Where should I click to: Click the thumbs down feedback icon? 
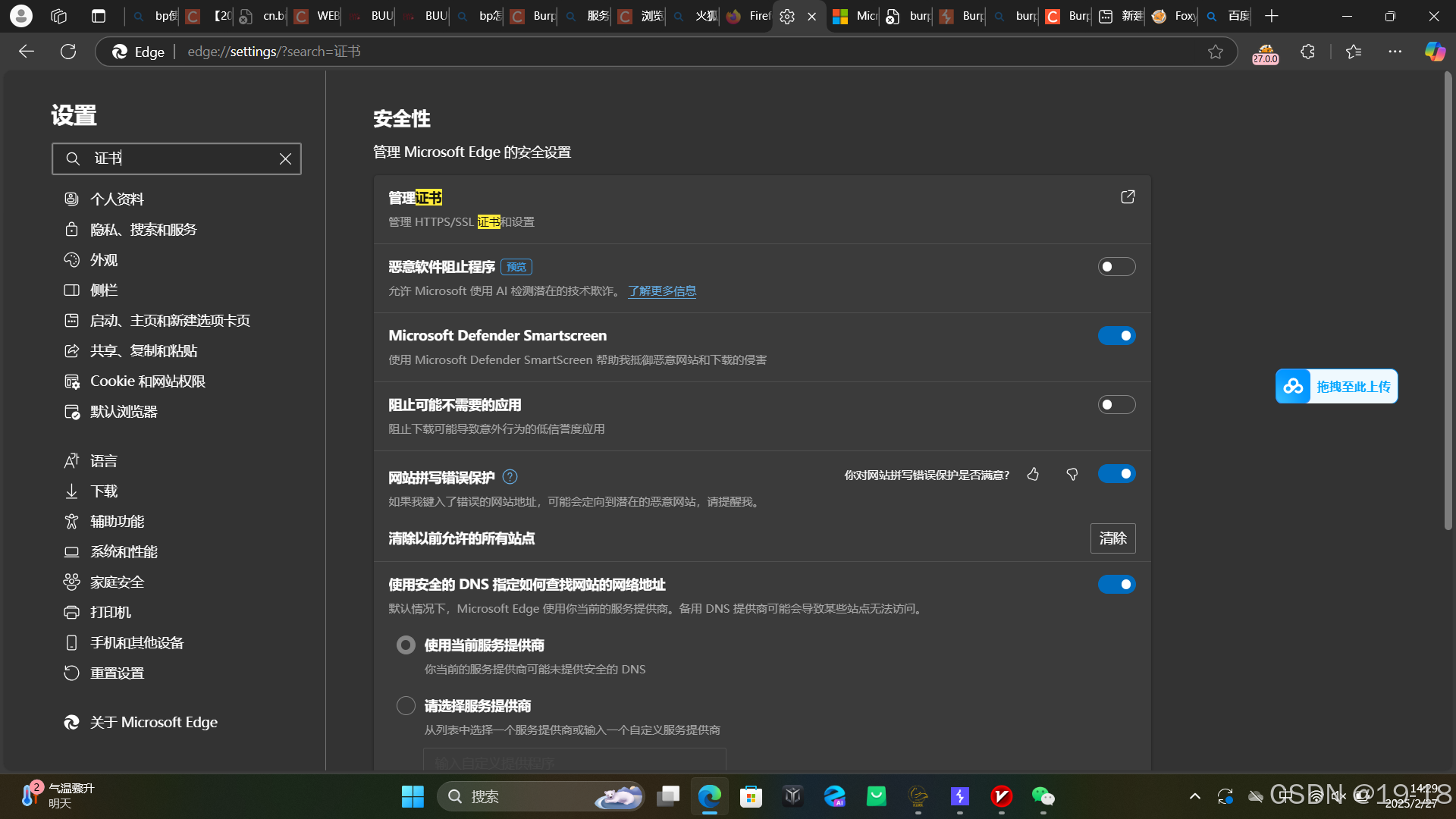pos(1072,475)
